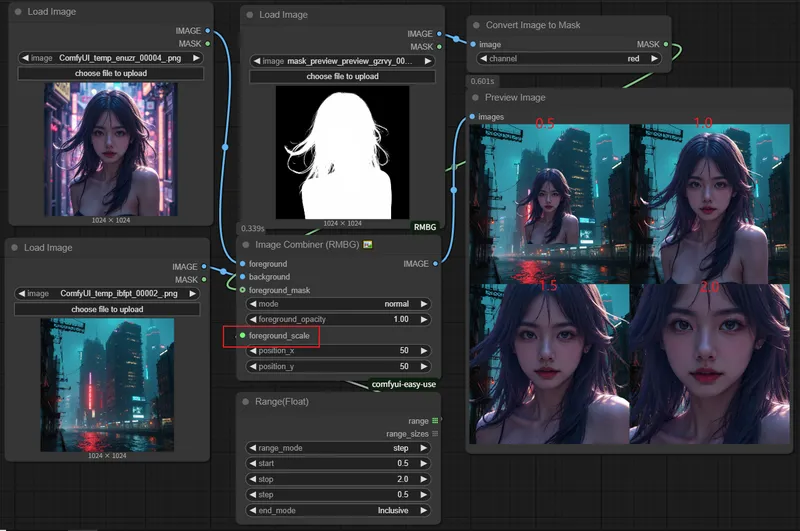
Task: Click the images input port on Preview Image
Action: click(x=472, y=117)
